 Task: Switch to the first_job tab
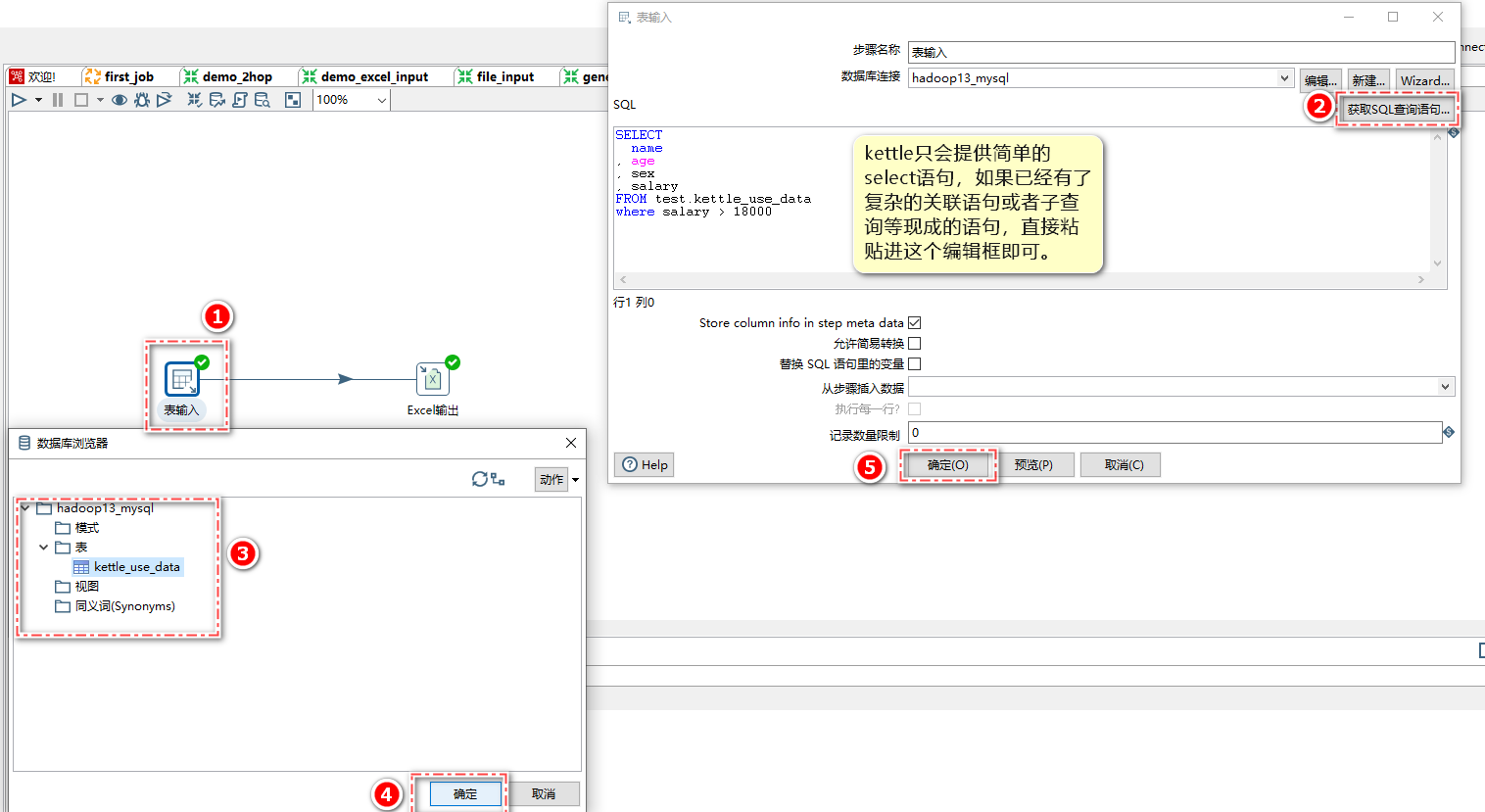tap(120, 76)
